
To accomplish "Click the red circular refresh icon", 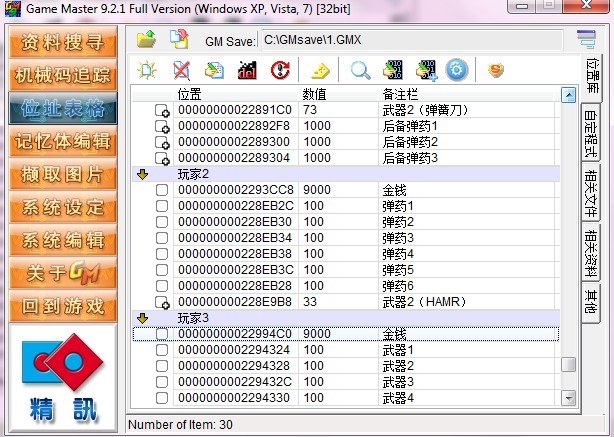I will 280,70.
